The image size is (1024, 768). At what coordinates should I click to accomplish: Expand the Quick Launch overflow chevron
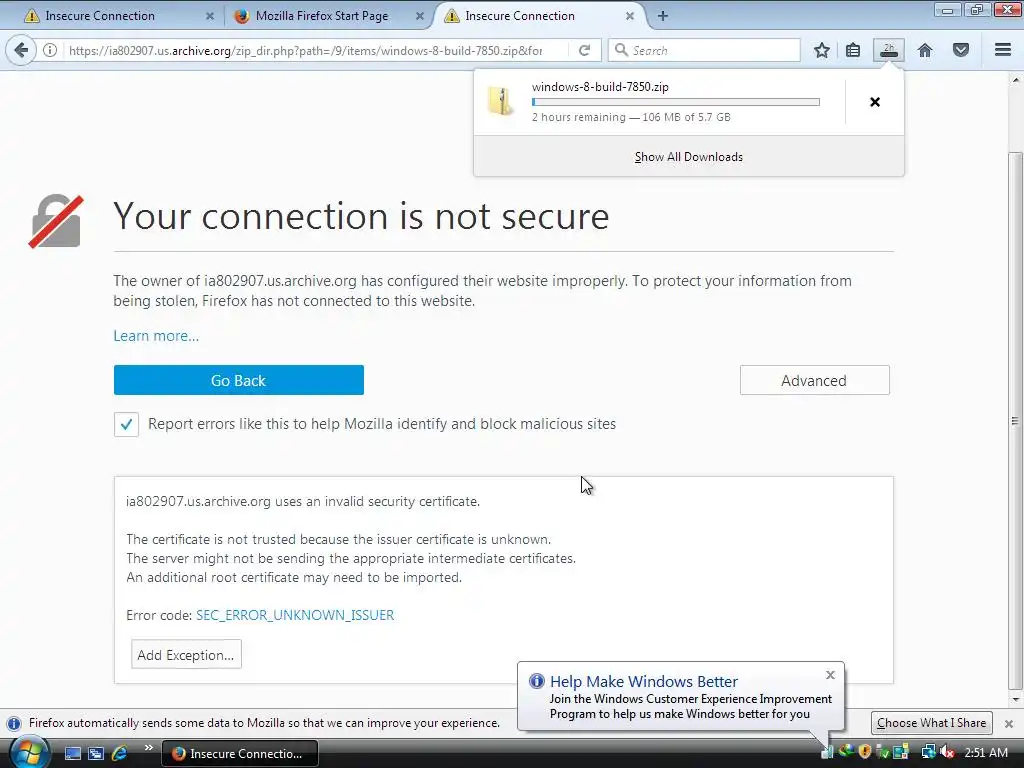148,748
